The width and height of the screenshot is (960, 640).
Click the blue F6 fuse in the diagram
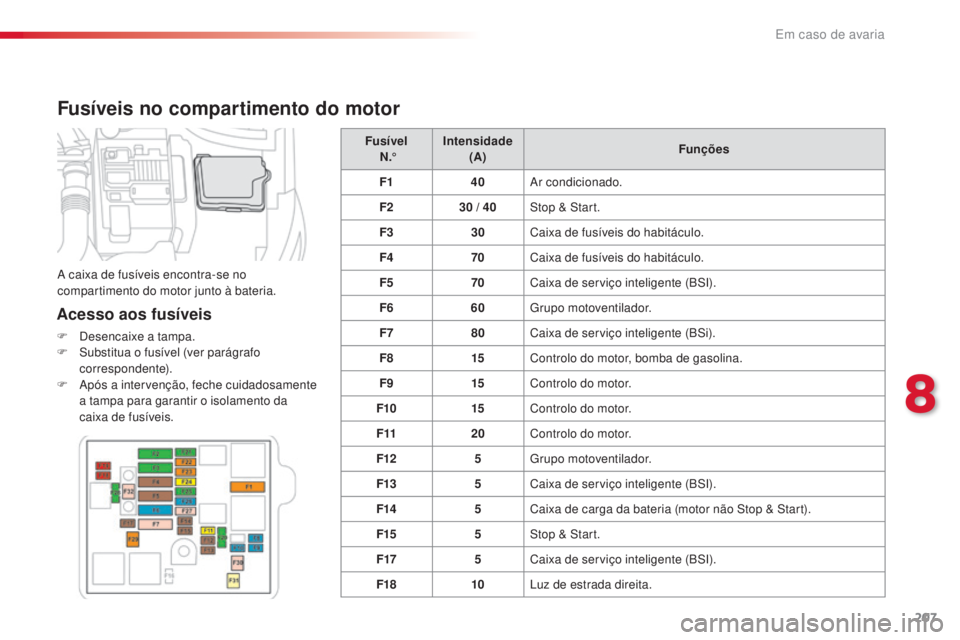156,510
